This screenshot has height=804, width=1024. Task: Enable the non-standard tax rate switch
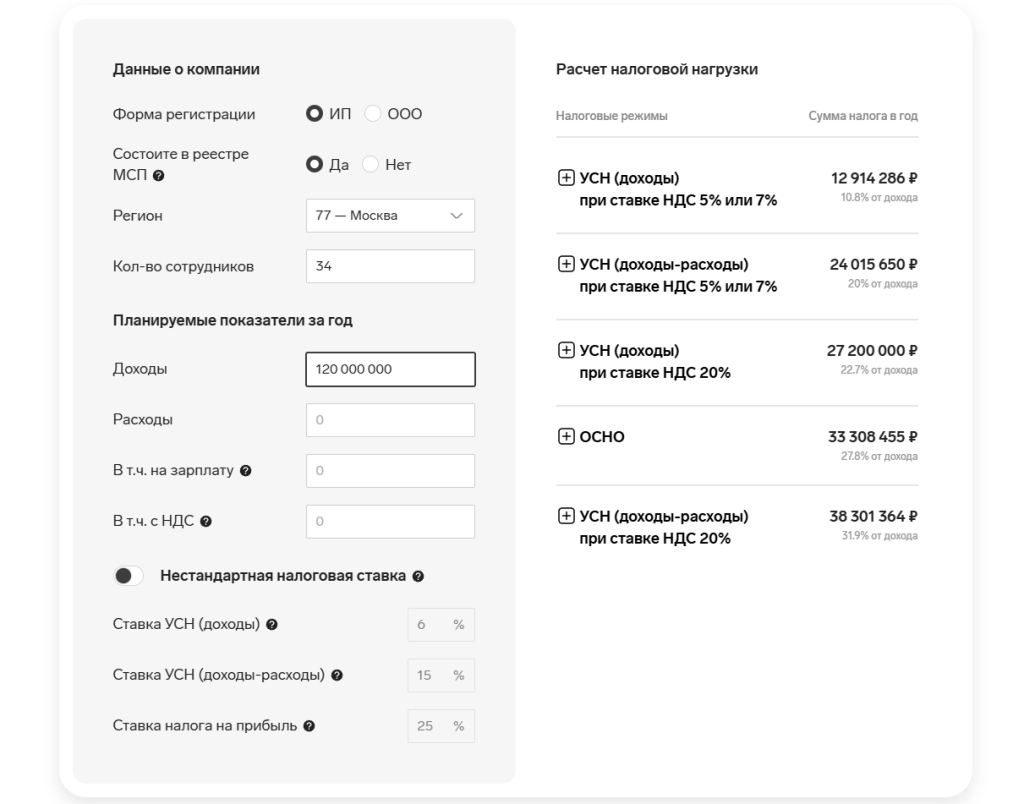tap(129, 576)
